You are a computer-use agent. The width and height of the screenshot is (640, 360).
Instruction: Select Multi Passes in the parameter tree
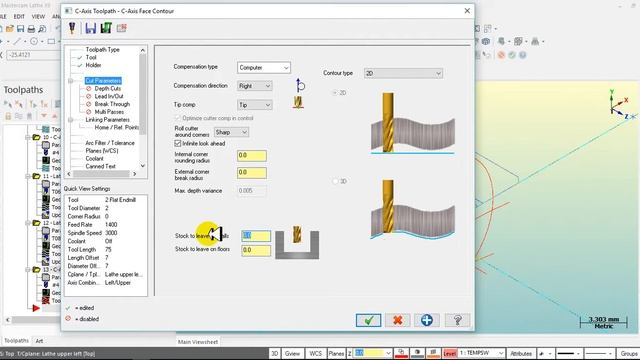point(109,112)
